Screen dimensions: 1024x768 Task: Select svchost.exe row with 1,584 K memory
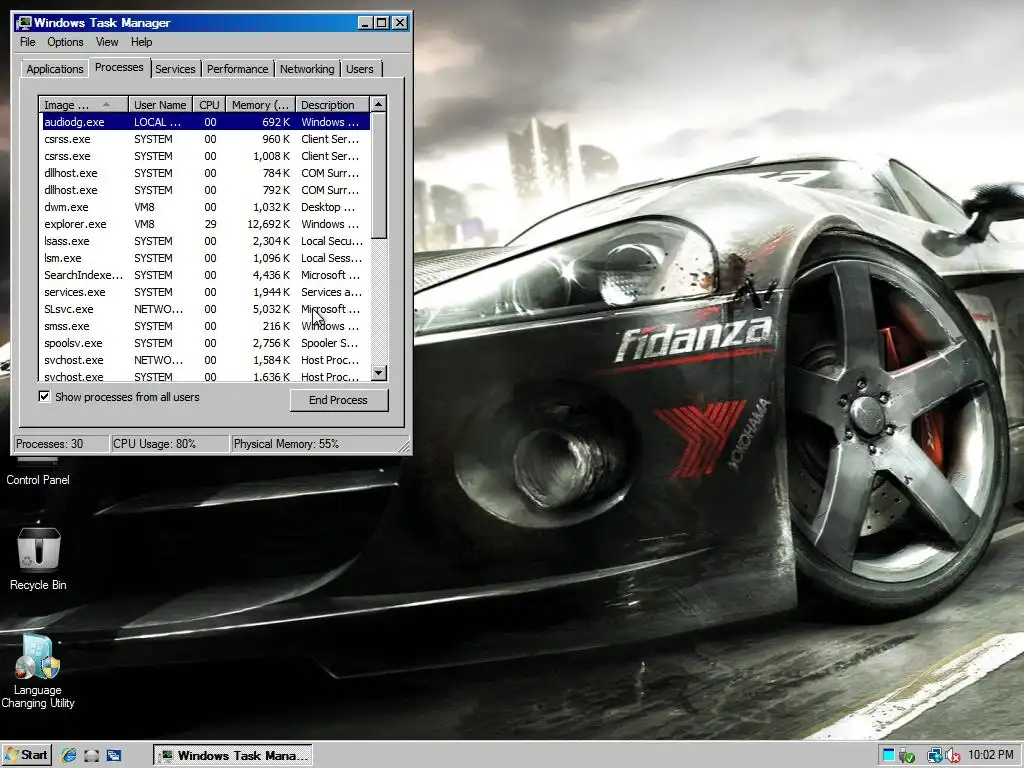(x=204, y=360)
